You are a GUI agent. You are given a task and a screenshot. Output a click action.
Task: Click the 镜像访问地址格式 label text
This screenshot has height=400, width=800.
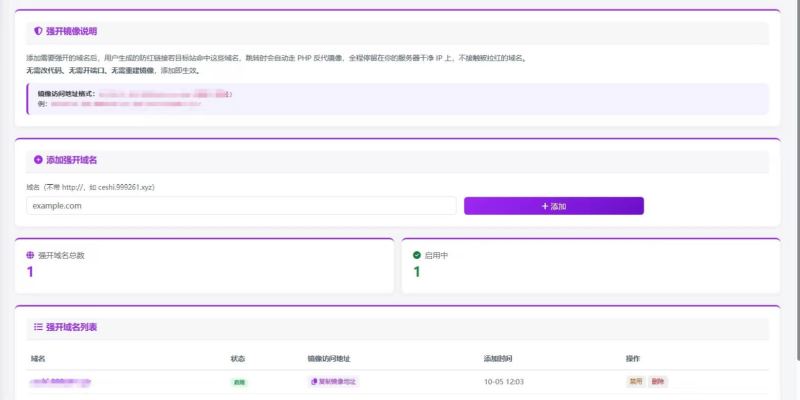[x=66, y=94]
